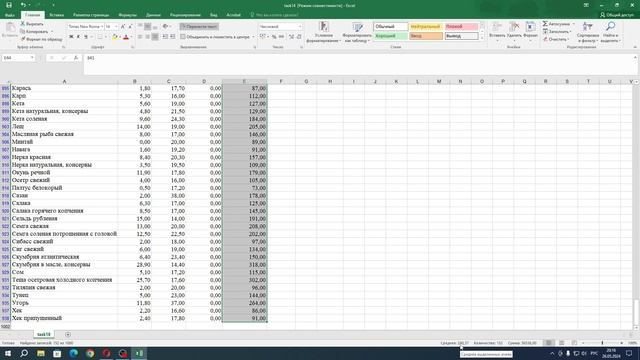The height and width of the screenshot is (360, 640).
Task: Open text orientation options
Action: pyautogui.click(x=167, y=27)
